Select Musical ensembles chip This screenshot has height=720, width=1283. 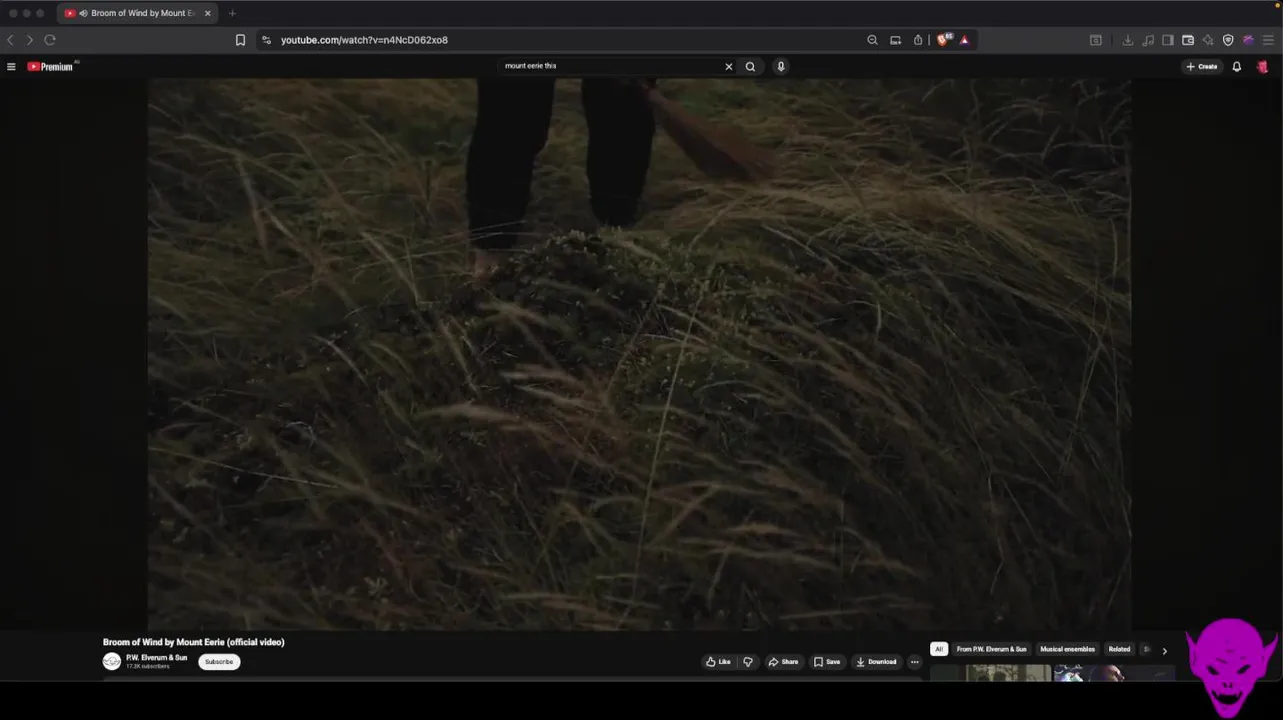[x=1067, y=649]
